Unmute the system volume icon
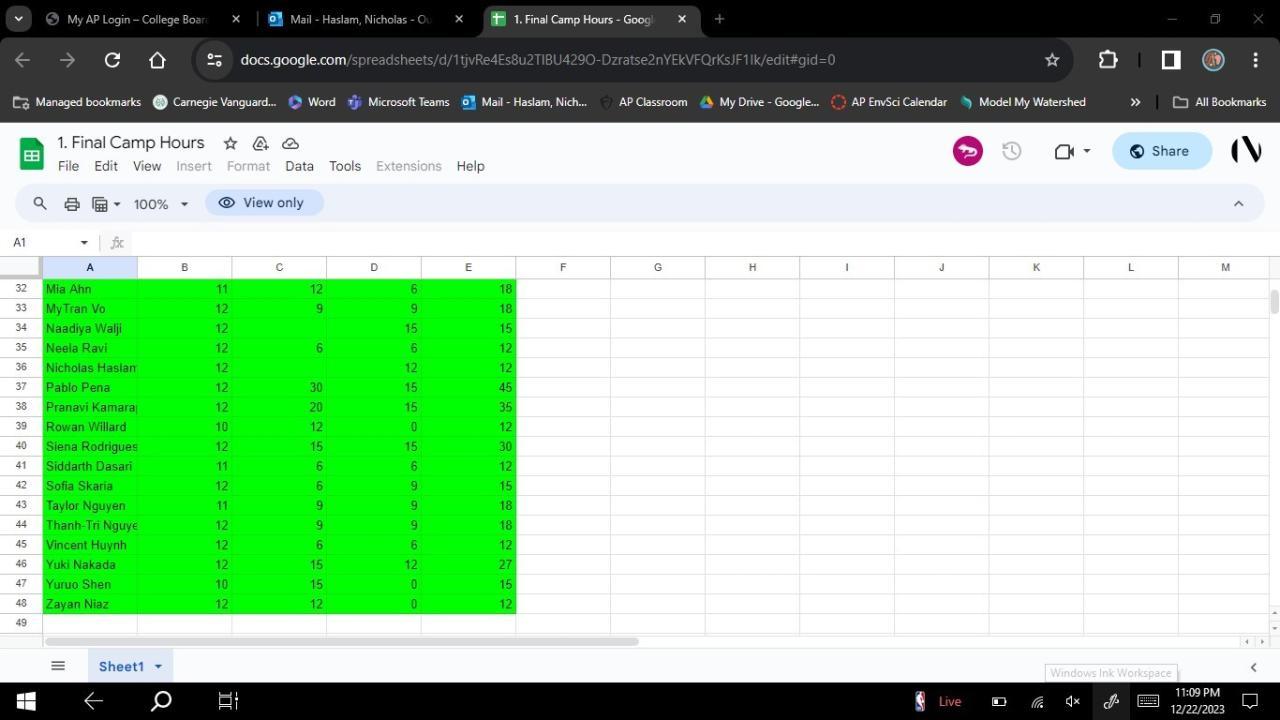This screenshot has width=1280, height=720. [x=1073, y=701]
